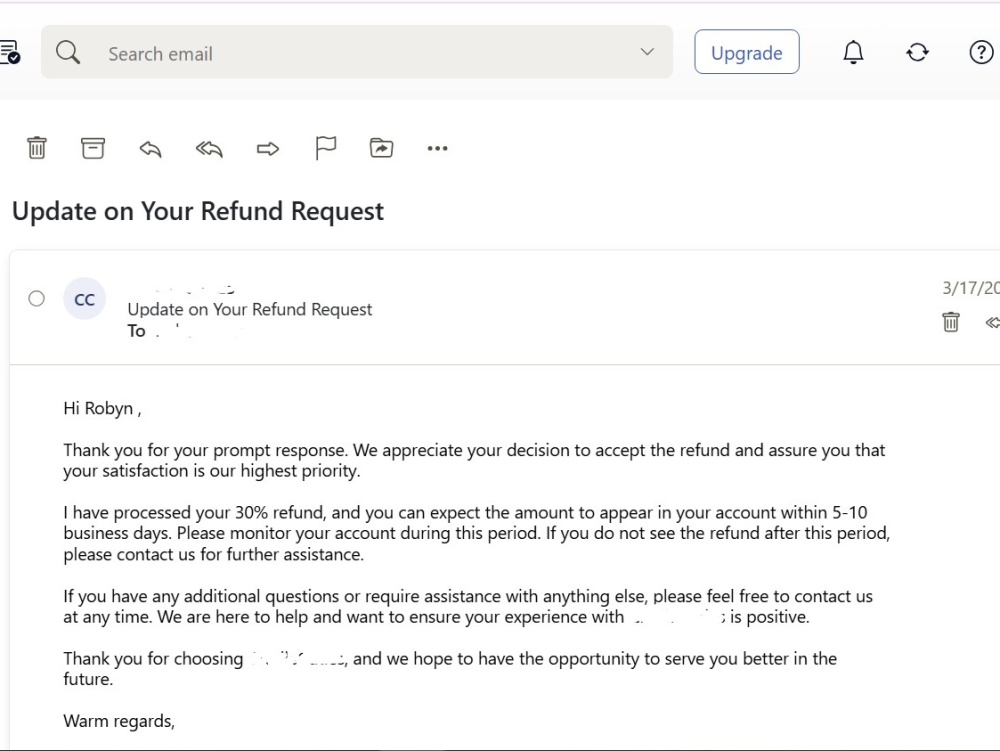The image size is (1000, 751).
Task: Click the magnifying glass search icon
Action: 68,52
